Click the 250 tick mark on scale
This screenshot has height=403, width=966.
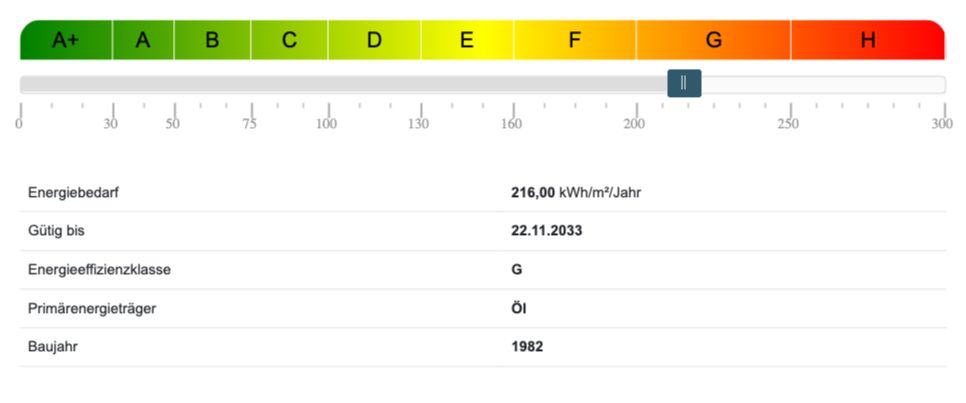pos(790,110)
